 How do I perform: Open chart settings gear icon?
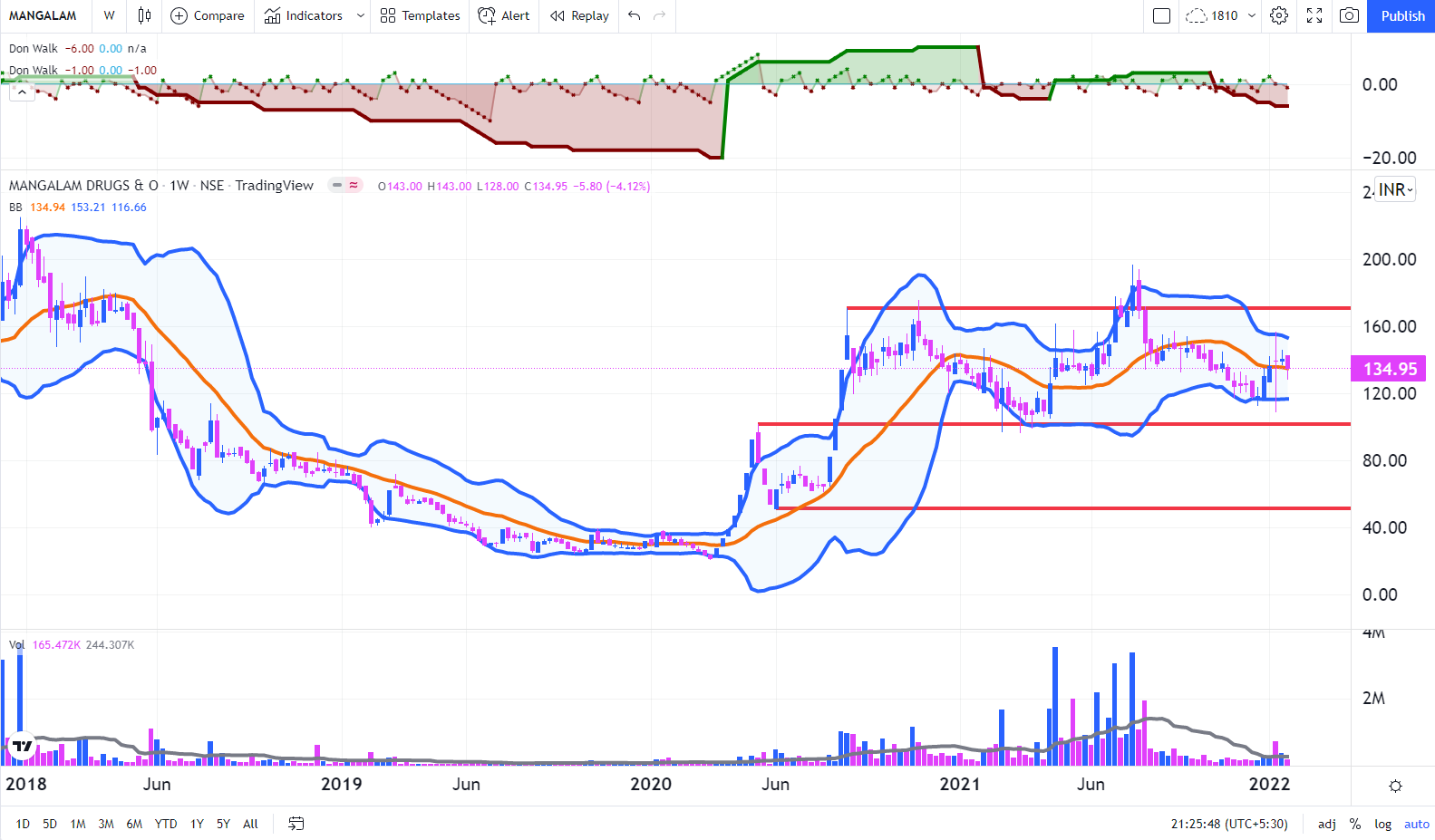point(1279,15)
